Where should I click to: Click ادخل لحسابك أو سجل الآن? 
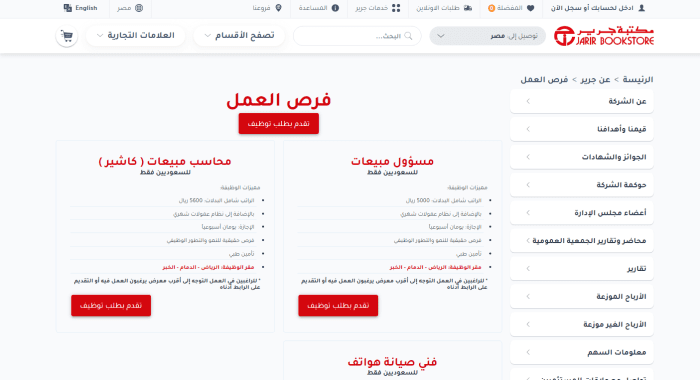click(x=598, y=8)
